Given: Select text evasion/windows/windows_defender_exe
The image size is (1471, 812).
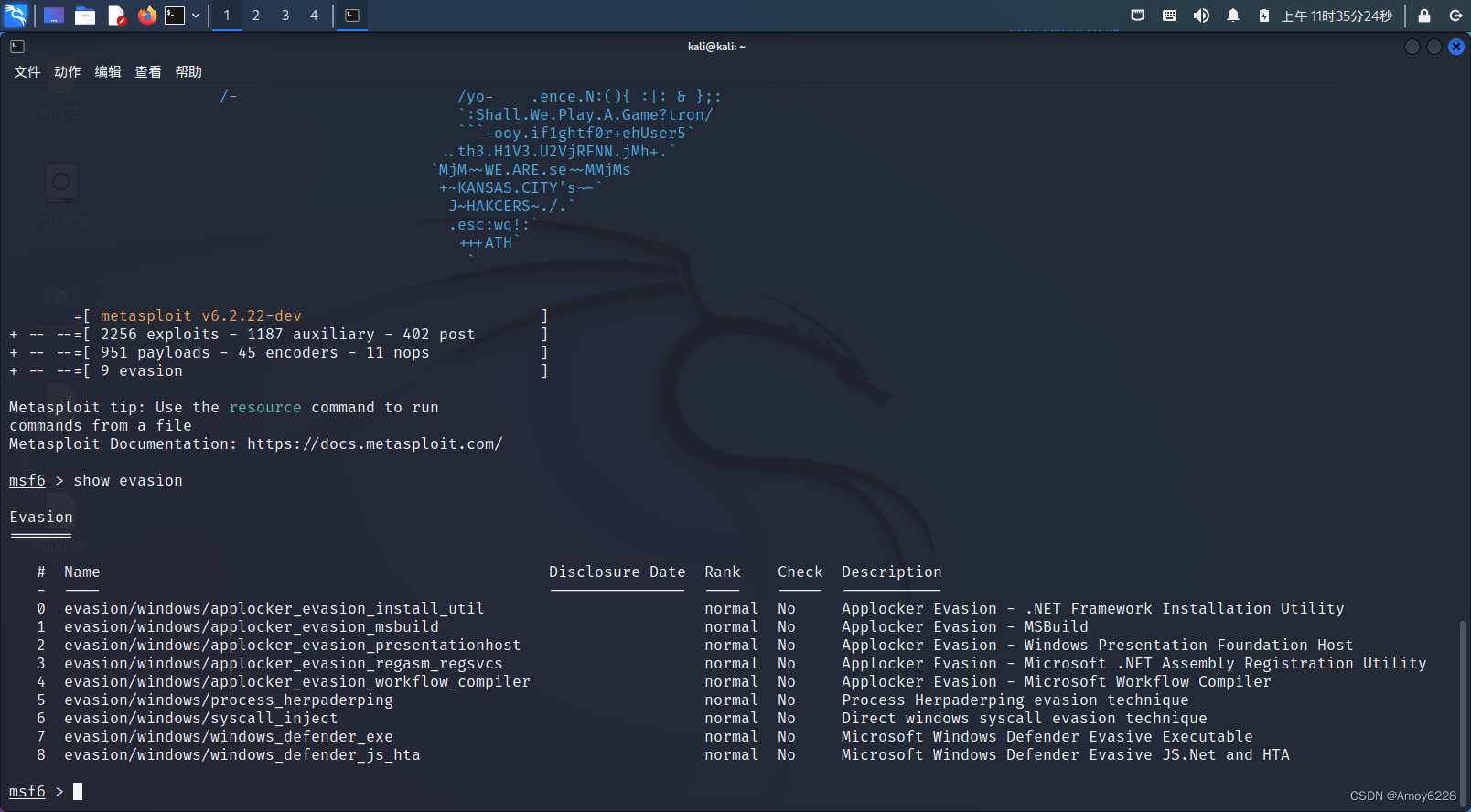Looking at the screenshot, I should (229, 737).
